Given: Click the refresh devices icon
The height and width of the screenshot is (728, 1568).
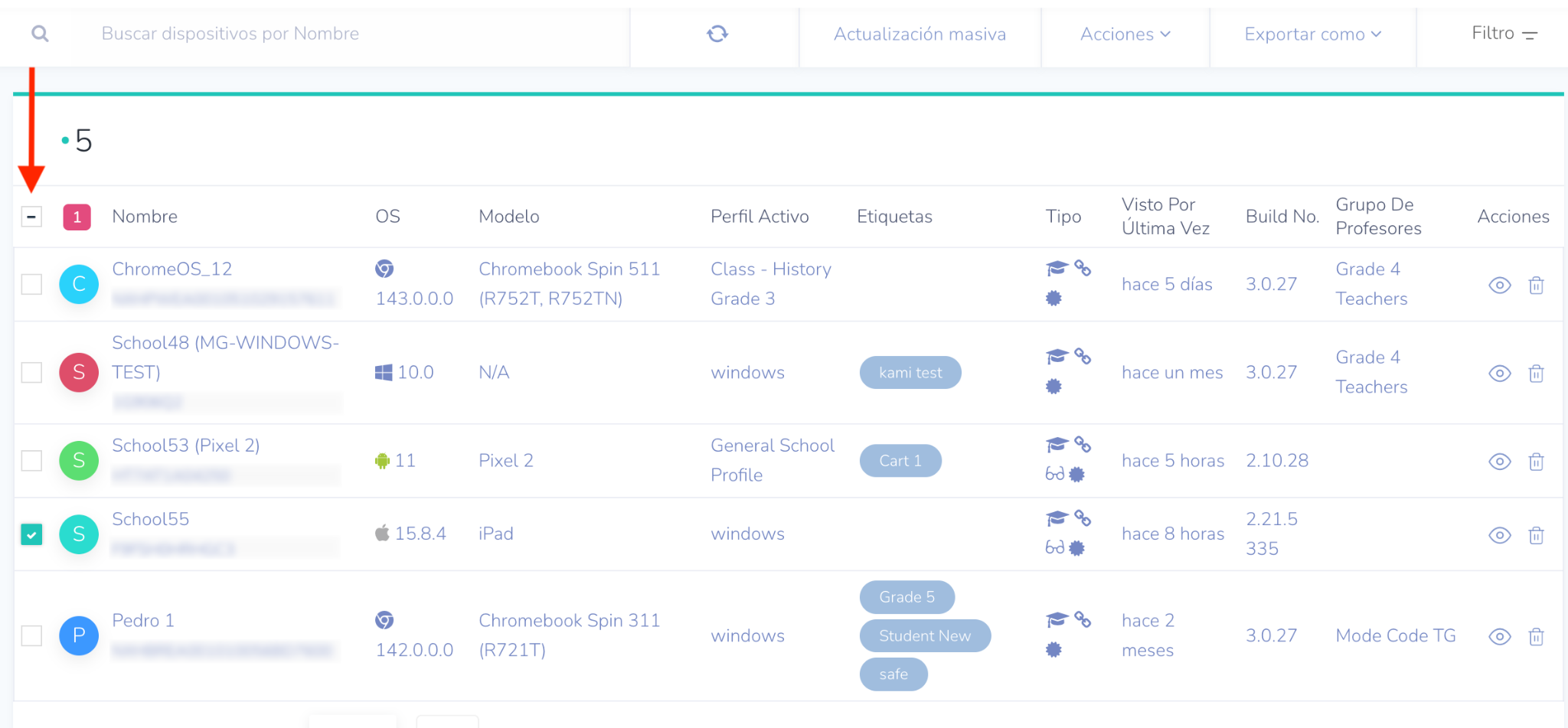Looking at the screenshot, I should pos(717,34).
